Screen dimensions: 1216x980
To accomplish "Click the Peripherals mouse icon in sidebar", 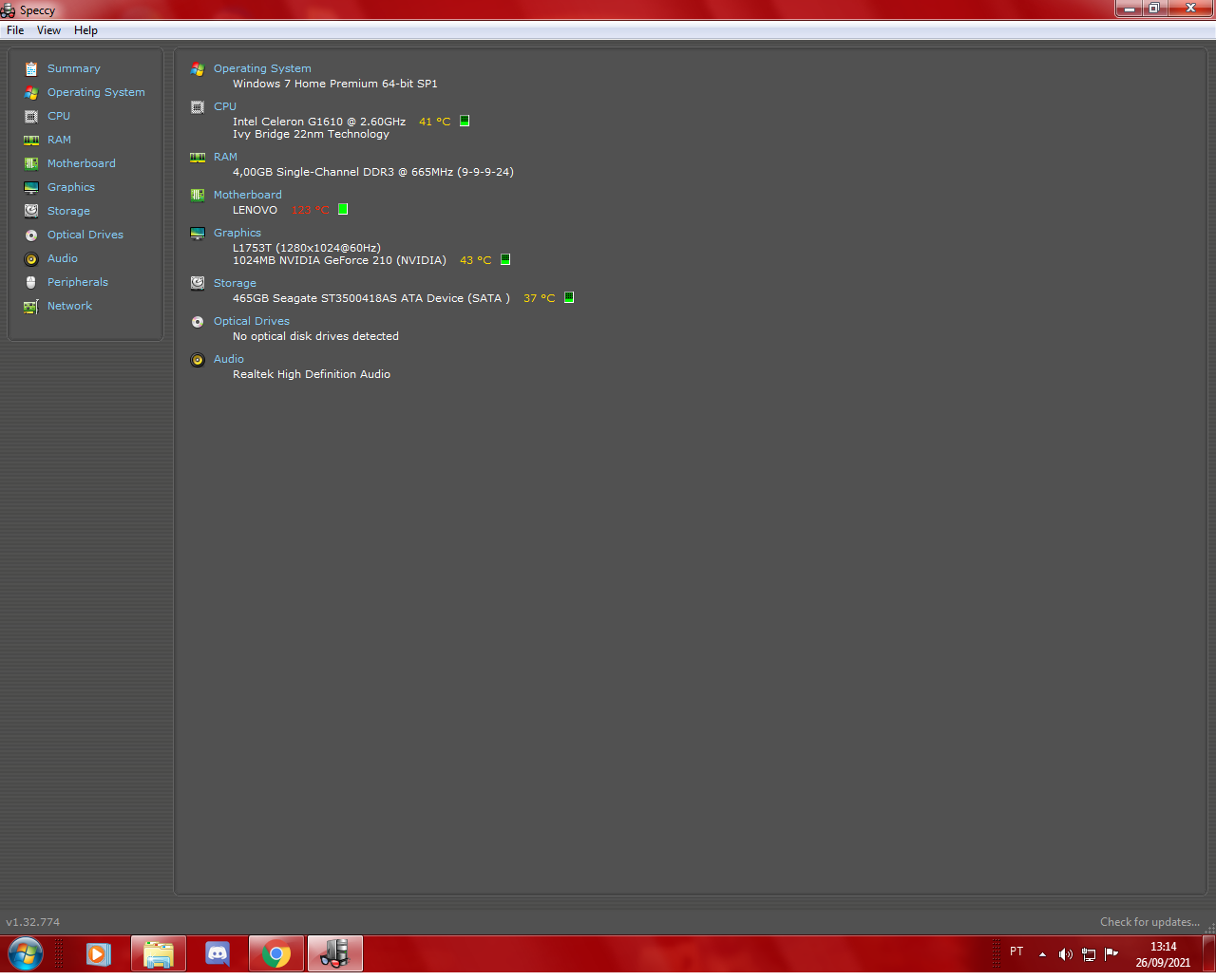I will tap(31, 282).
